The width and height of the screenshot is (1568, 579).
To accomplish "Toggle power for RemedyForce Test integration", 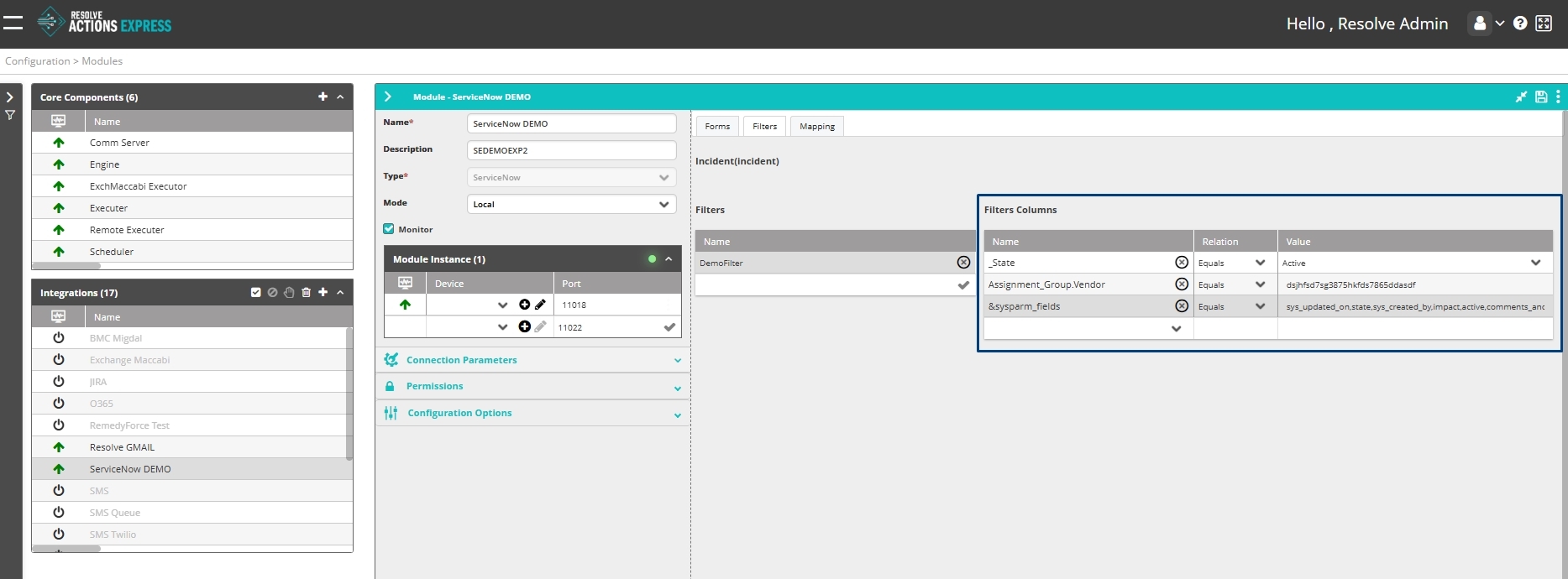I will 59,425.
